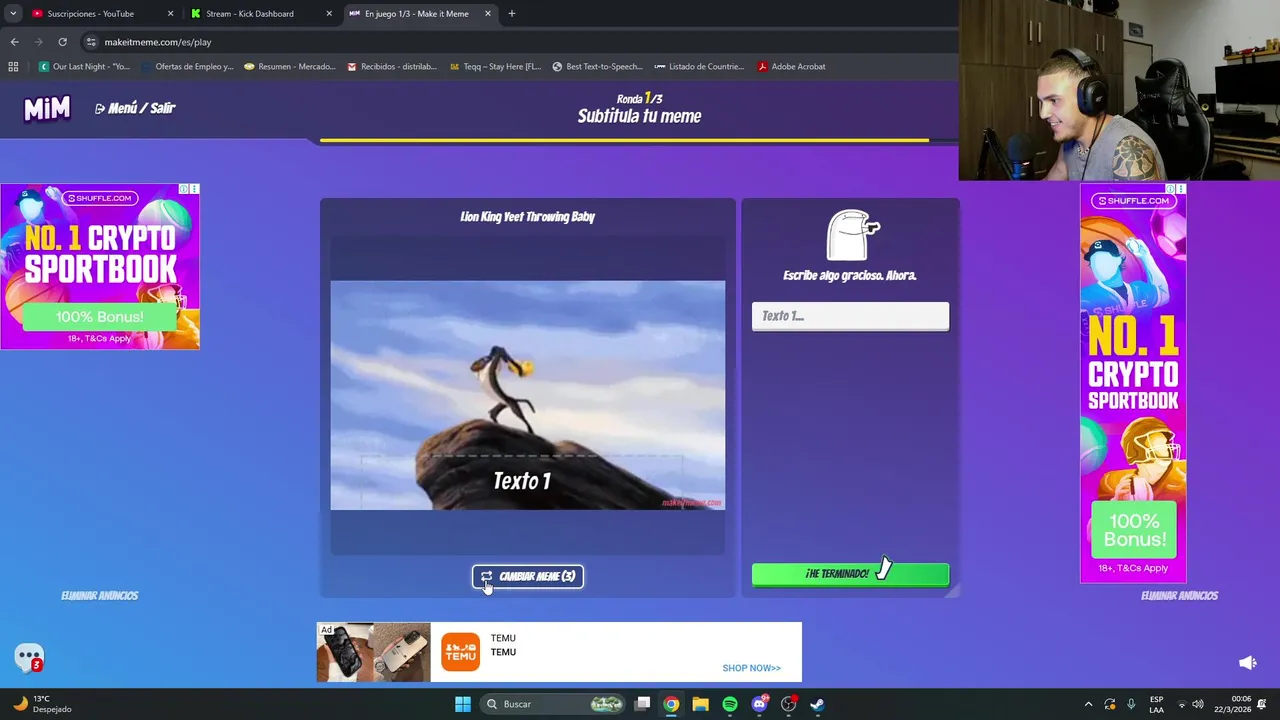The image size is (1280, 720).
Task: Click the Temu logo in ad
Action: click(461, 652)
